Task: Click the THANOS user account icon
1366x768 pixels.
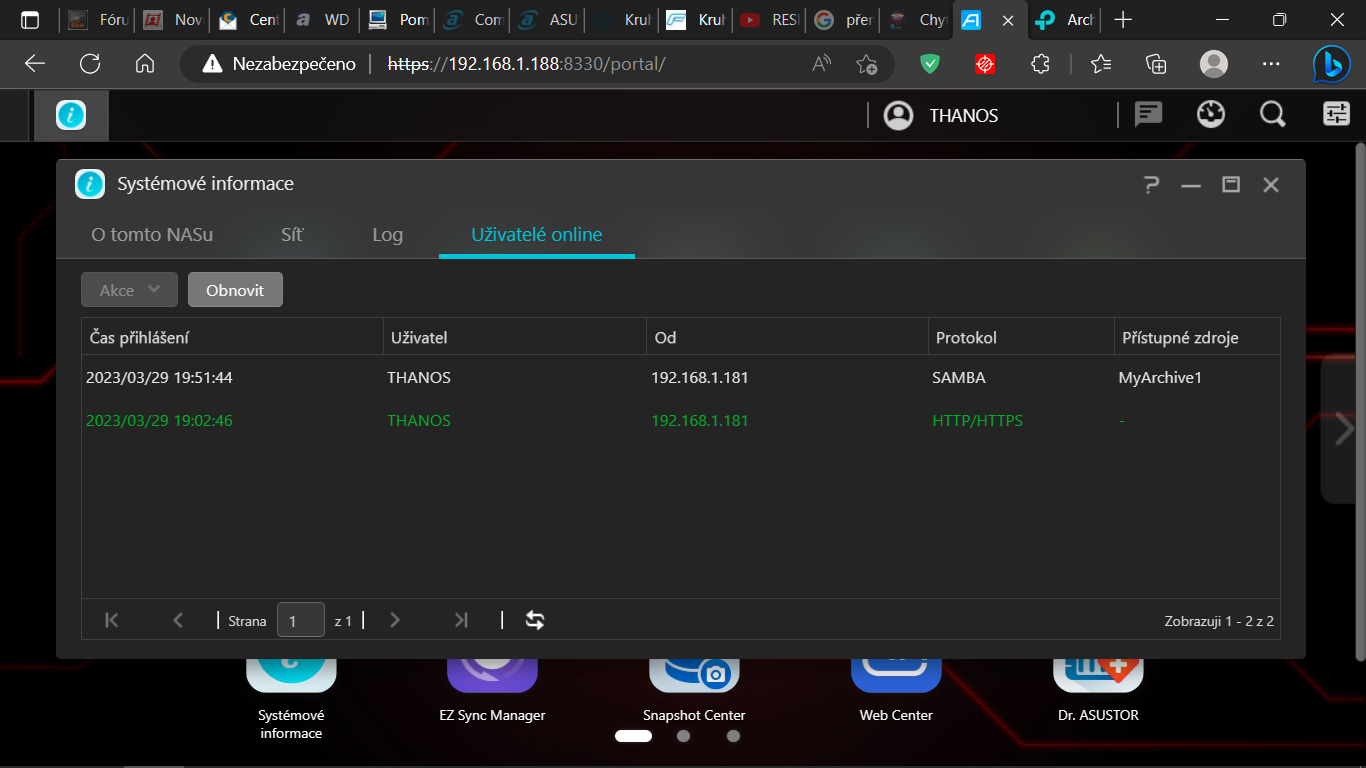Action: point(899,116)
